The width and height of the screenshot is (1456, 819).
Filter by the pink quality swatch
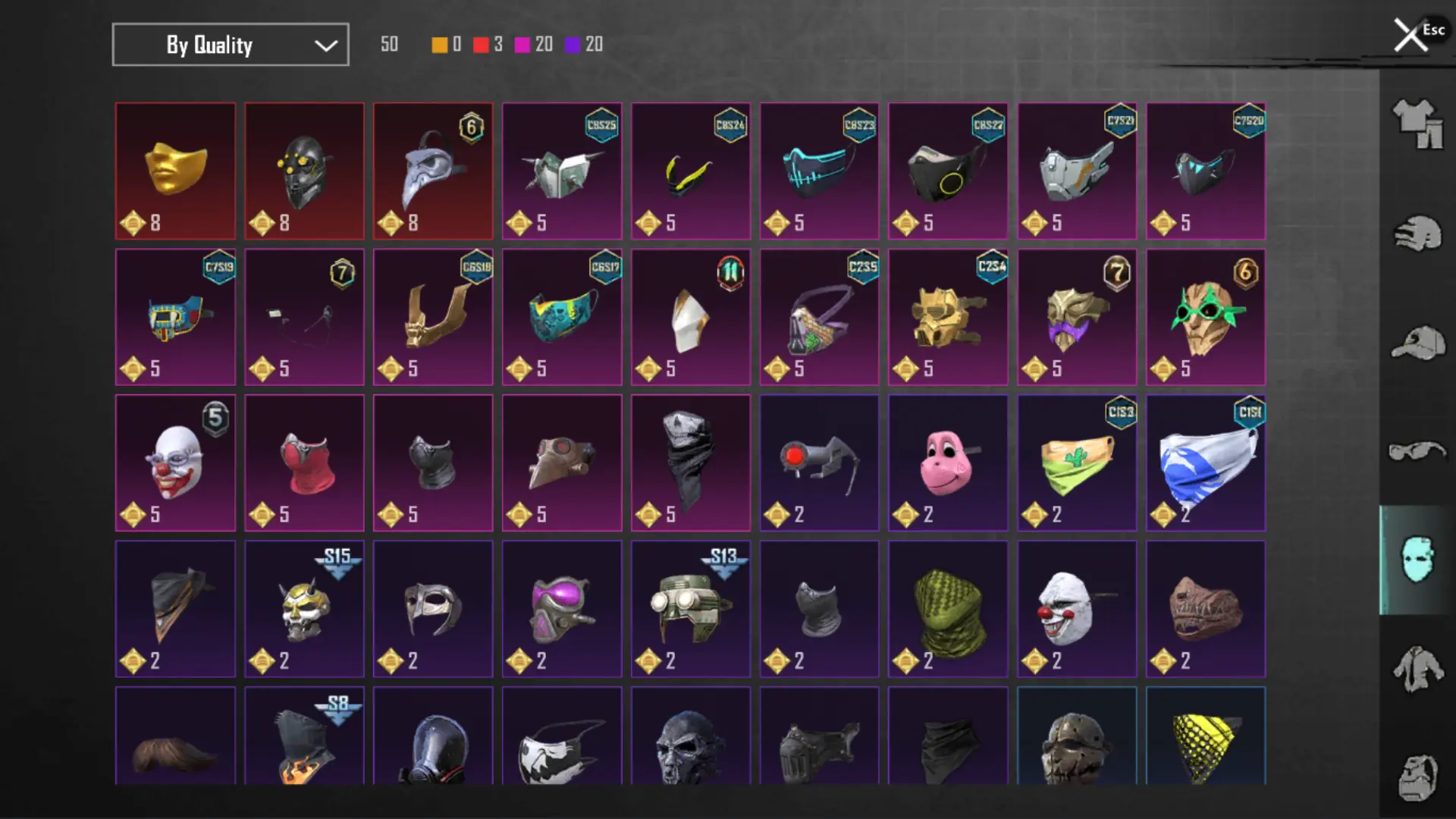pyautogui.click(x=522, y=45)
